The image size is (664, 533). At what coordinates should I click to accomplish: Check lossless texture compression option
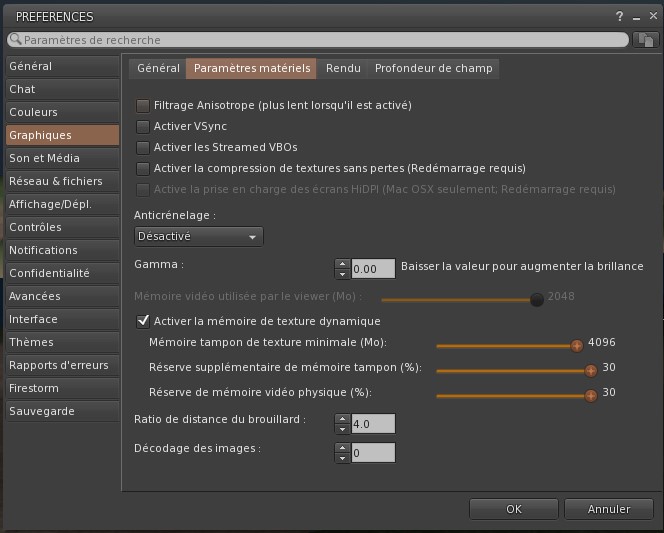[143, 169]
